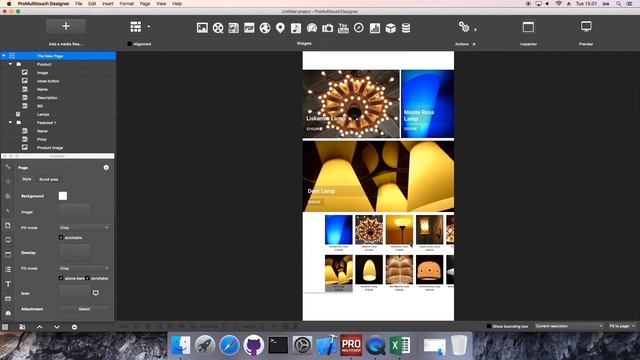Open the list inspector section

click(x=8, y=269)
